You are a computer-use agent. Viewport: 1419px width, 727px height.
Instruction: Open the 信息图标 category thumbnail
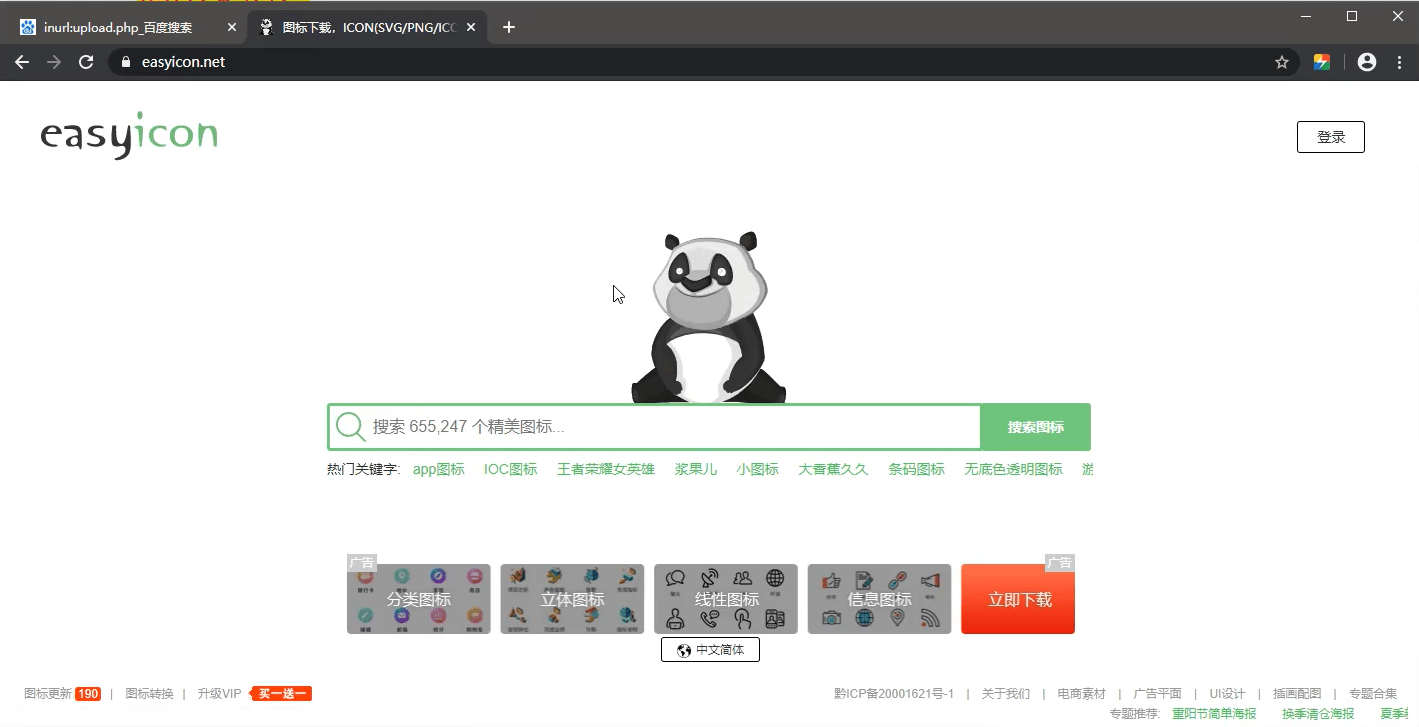point(880,599)
